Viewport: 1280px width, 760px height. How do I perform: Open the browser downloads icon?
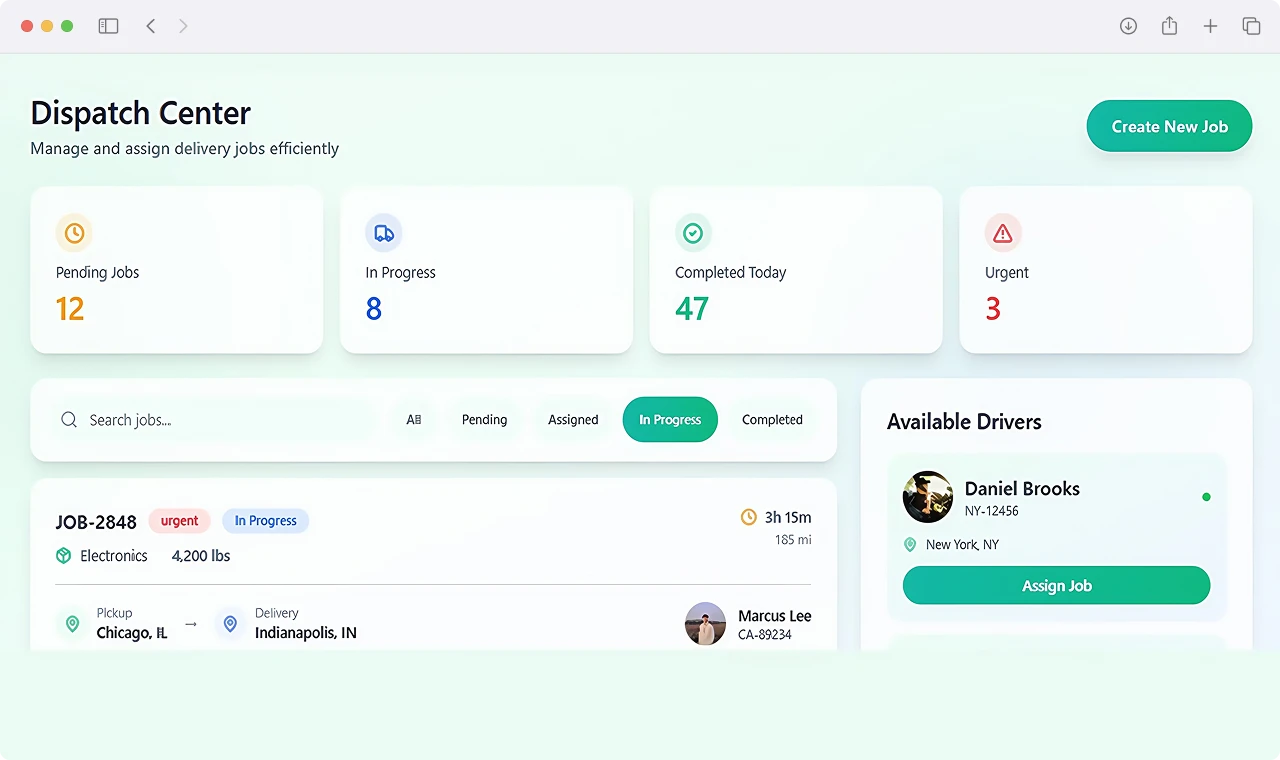click(1128, 26)
